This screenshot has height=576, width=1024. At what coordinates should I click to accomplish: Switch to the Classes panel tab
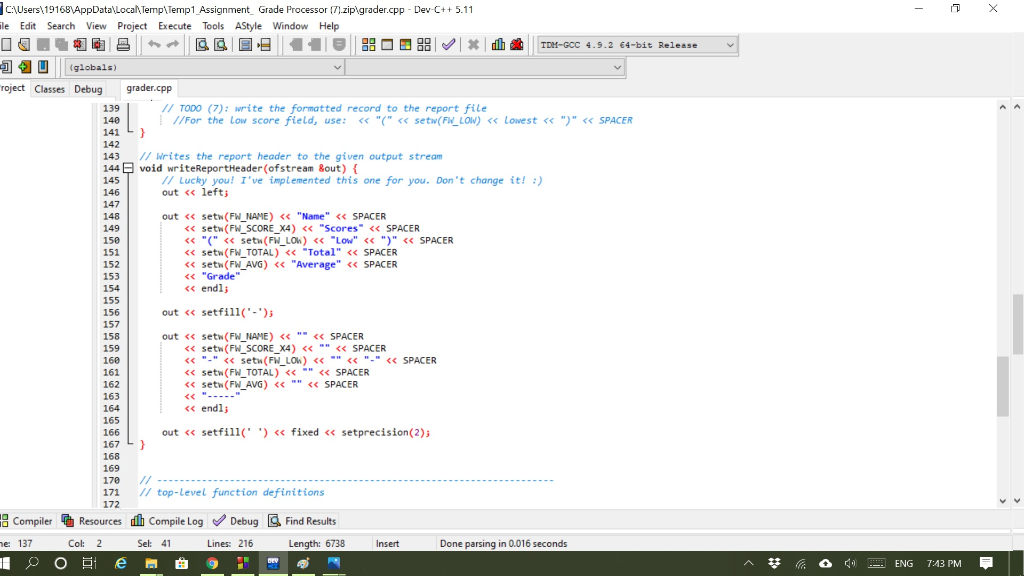point(49,88)
